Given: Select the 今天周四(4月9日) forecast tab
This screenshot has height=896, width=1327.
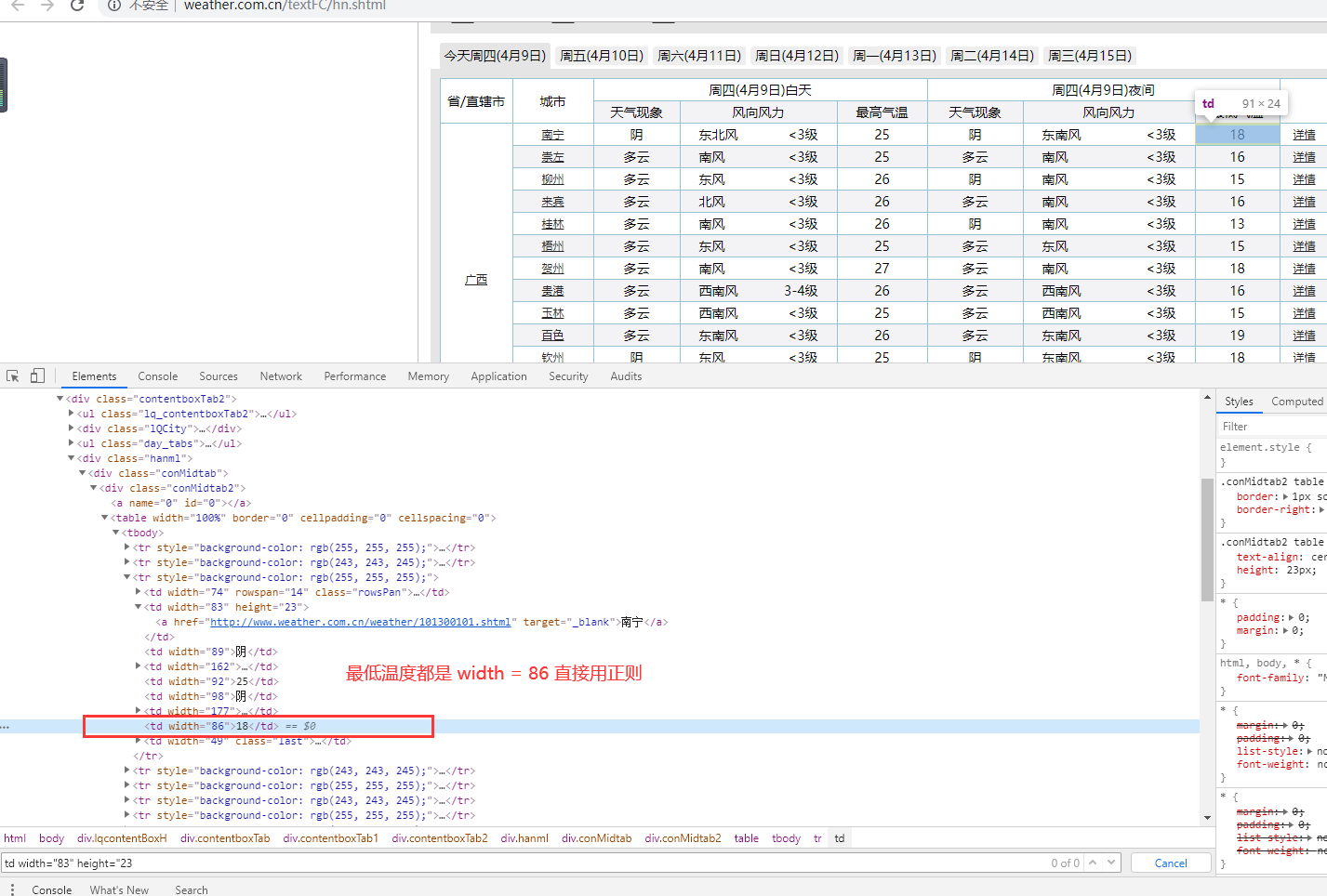Looking at the screenshot, I should click(x=495, y=56).
